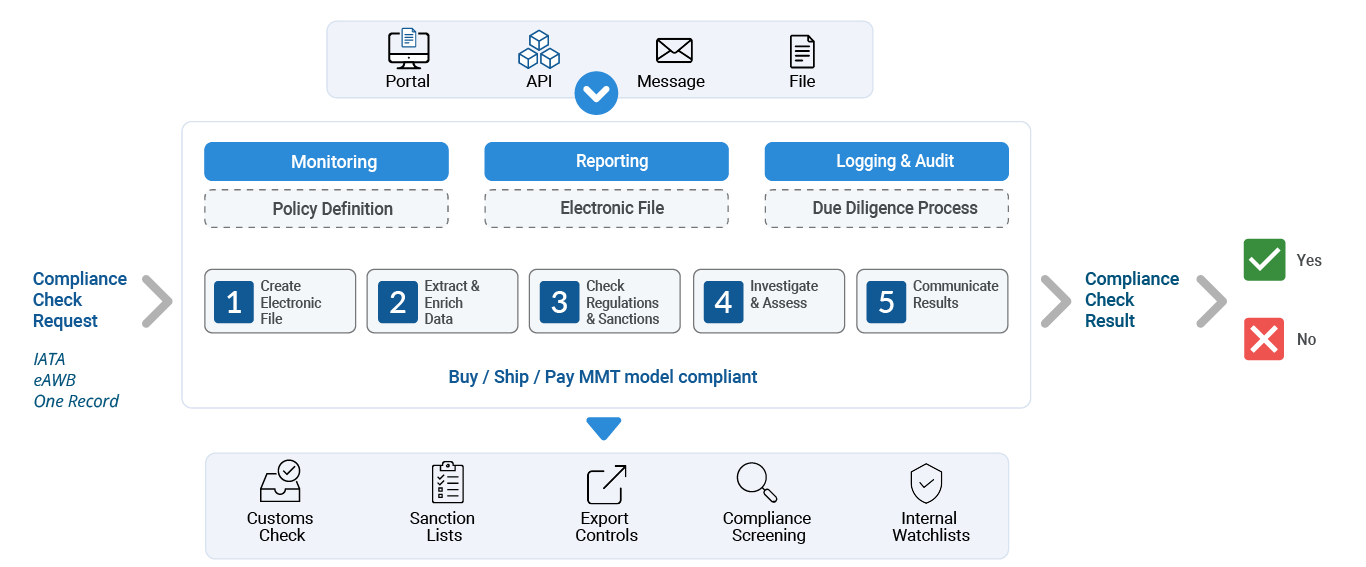
Task: Click the One Record text
Action: (x=76, y=401)
